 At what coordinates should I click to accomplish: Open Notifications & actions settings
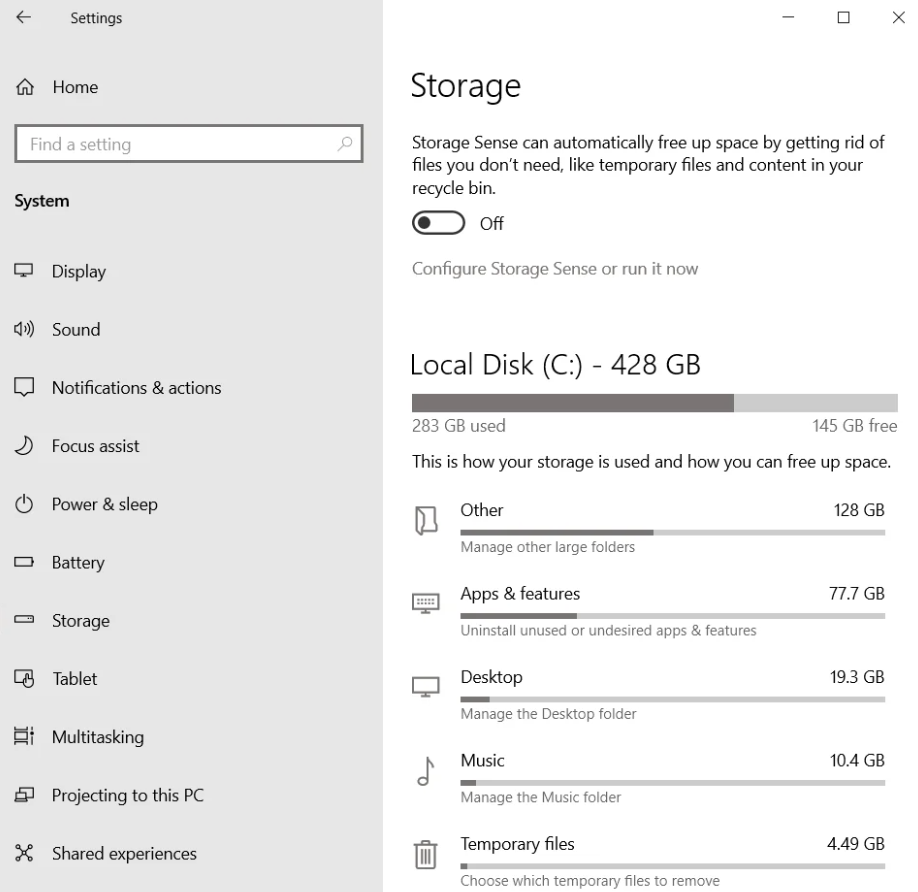[136, 388]
